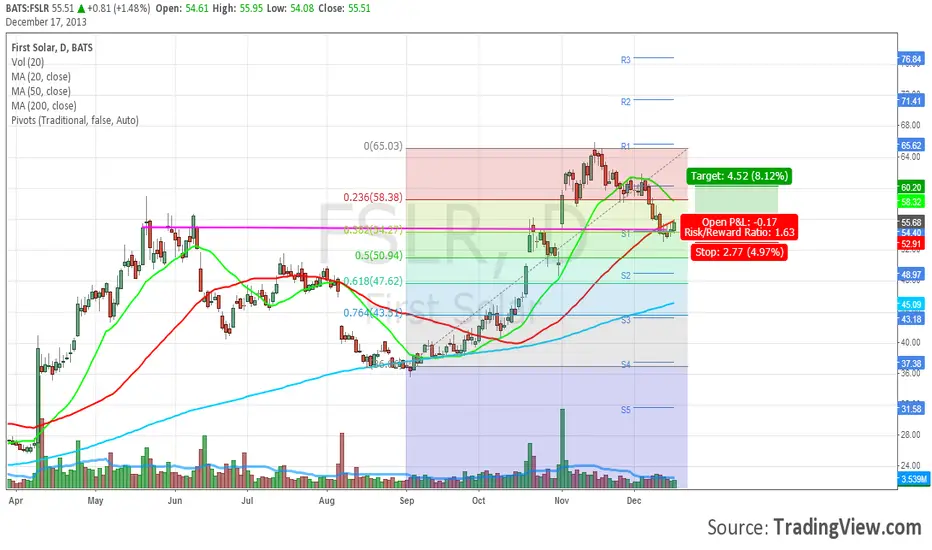Select the MA (200, close) indicator legend
Image resolution: width=932 pixels, height=550 pixels.
tap(43, 106)
